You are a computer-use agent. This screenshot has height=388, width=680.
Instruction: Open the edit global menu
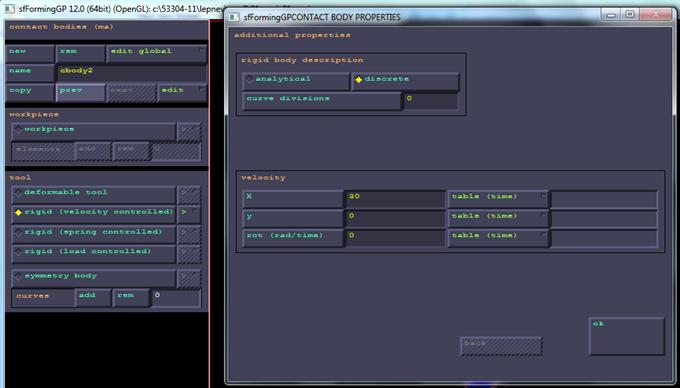157,53
